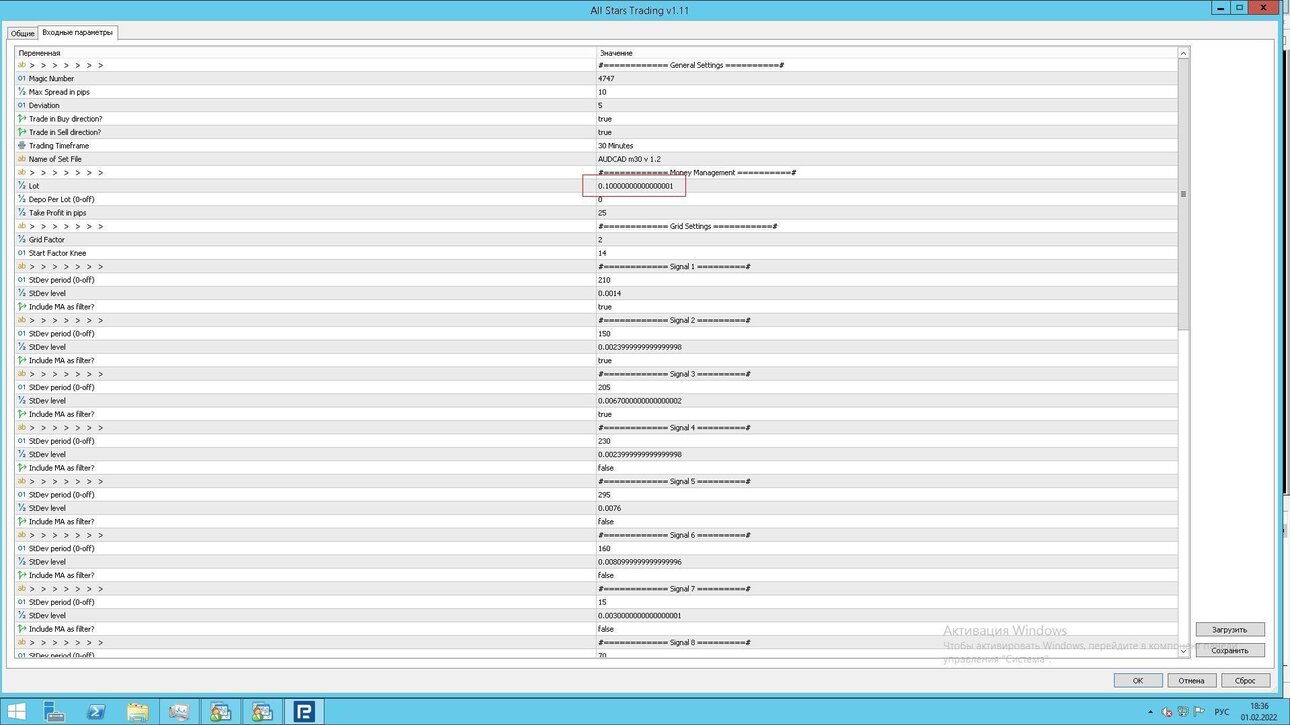The image size is (1290, 725).
Task: Click the Magic Number integer type icon
Action: pyautogui.click(x=22, y=78)
